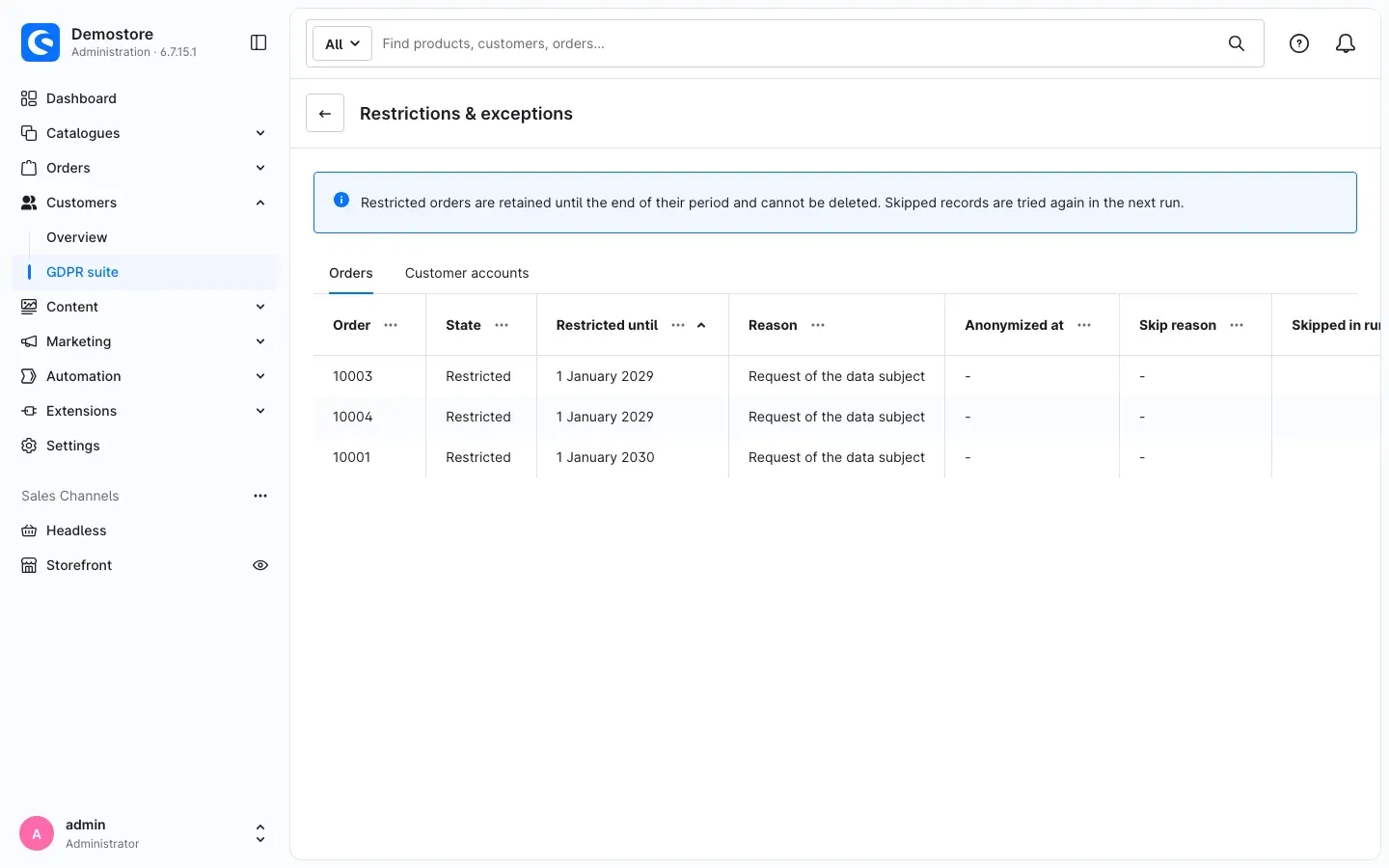Select the Orders tab
The height and width of the screenshot is (868, 1389).
[x=351, y=273]
